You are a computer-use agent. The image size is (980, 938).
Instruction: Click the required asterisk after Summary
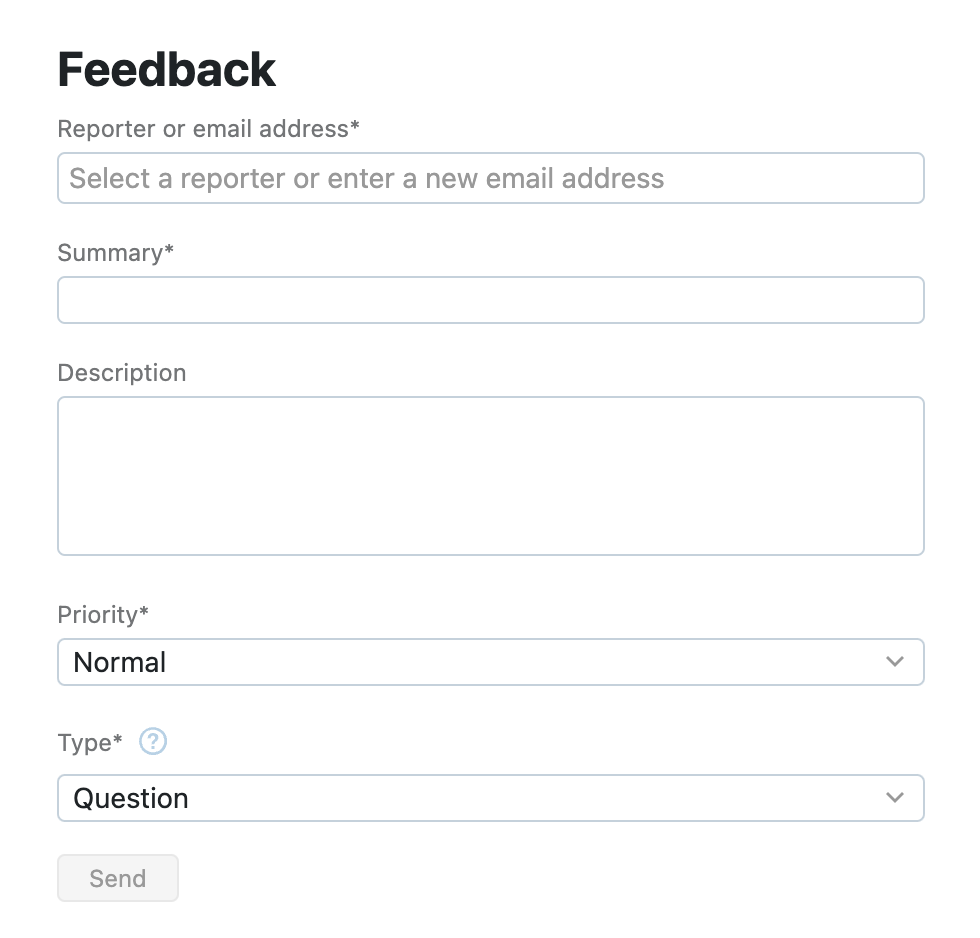(x=169, y=251)
